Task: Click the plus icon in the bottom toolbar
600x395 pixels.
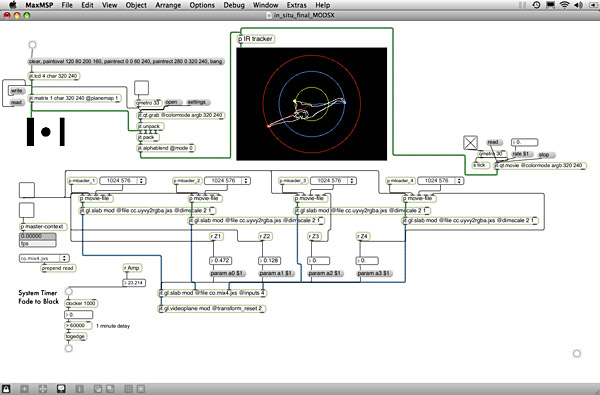Action: pos(24,389)
